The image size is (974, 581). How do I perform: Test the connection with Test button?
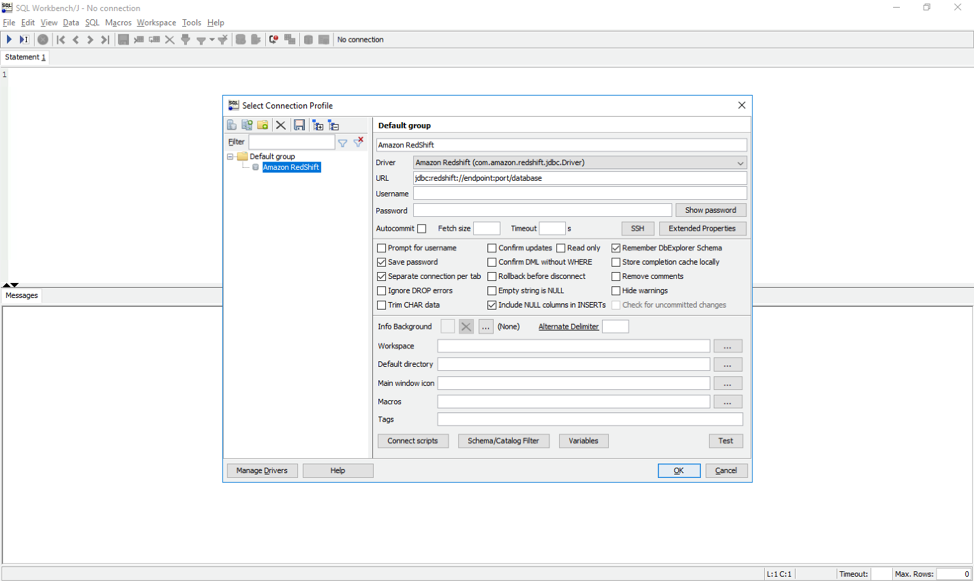point(726,441)
